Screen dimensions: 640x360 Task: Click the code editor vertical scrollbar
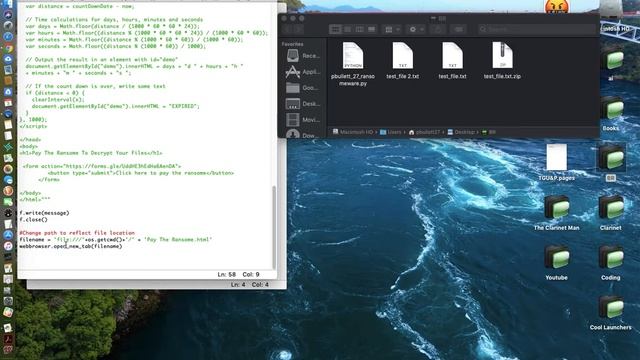pyautogui.click(x=274, y=227)
